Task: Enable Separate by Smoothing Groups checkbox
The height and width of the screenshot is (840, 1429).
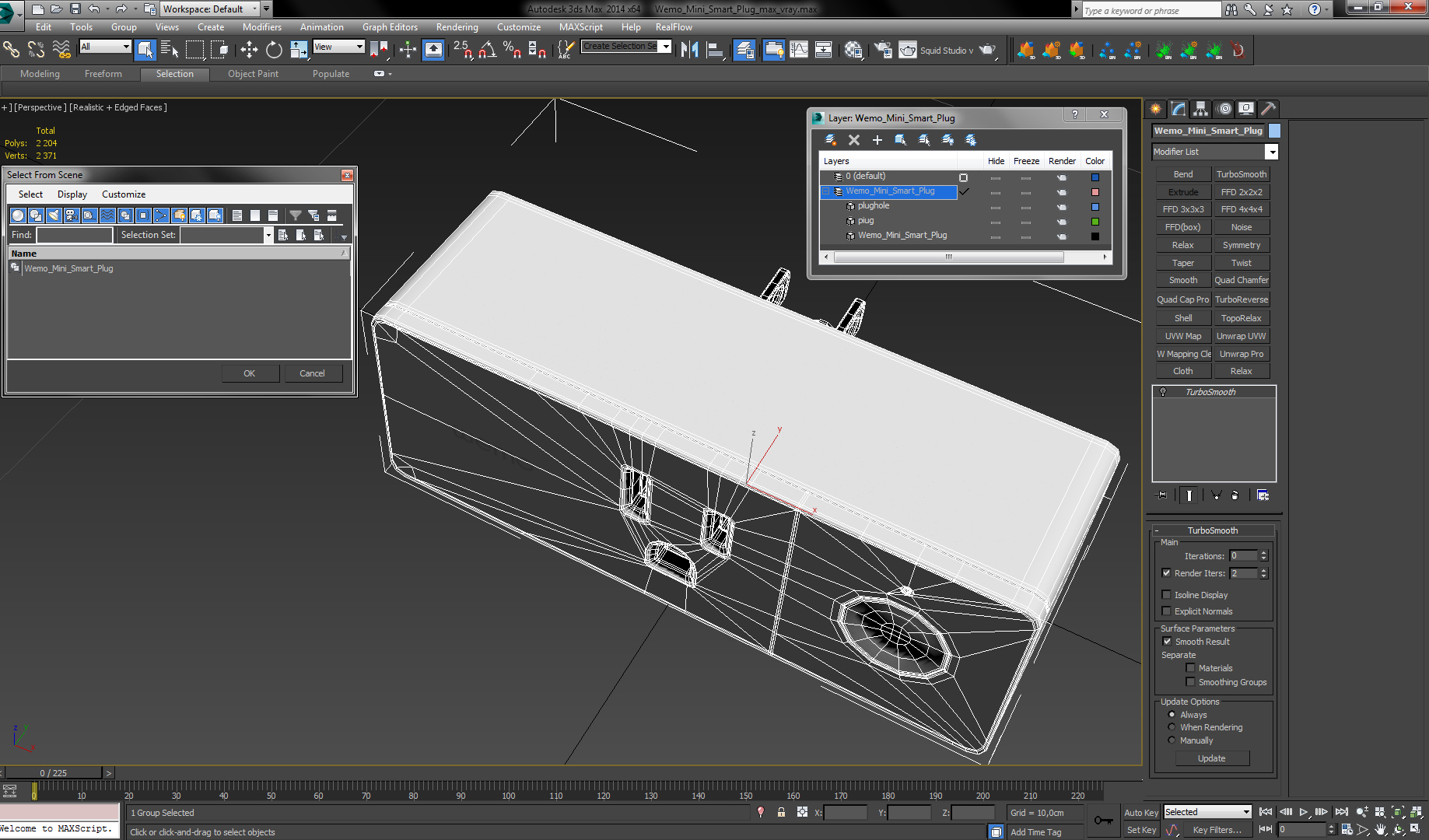Action: click(1190, 682)
